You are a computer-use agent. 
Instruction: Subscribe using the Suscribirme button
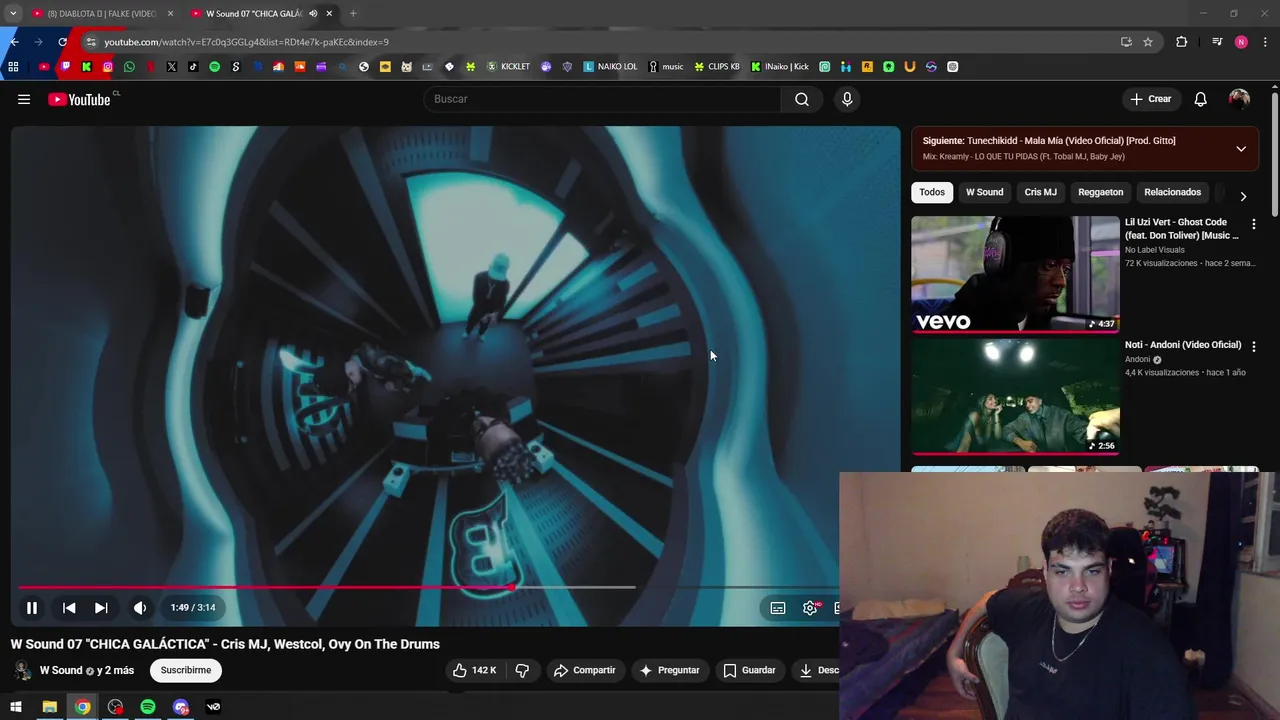point(186,670)
